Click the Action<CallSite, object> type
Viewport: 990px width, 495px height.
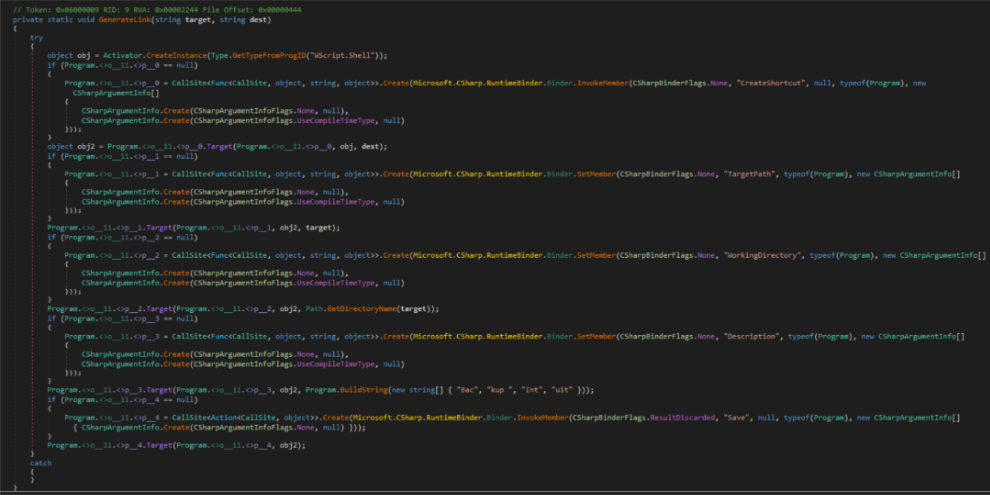[x=263, y=418]
